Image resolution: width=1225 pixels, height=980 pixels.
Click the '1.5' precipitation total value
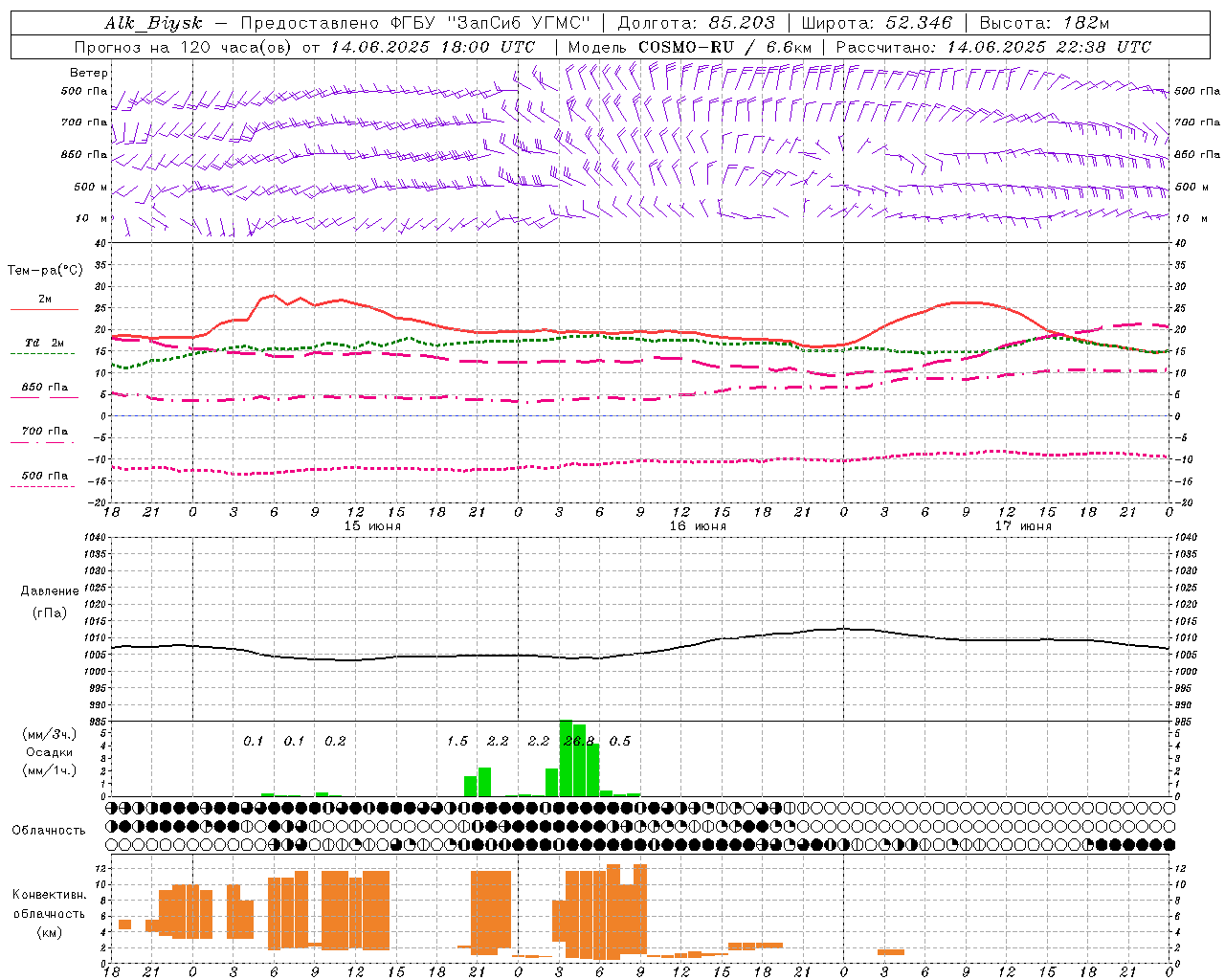[457, 742]
